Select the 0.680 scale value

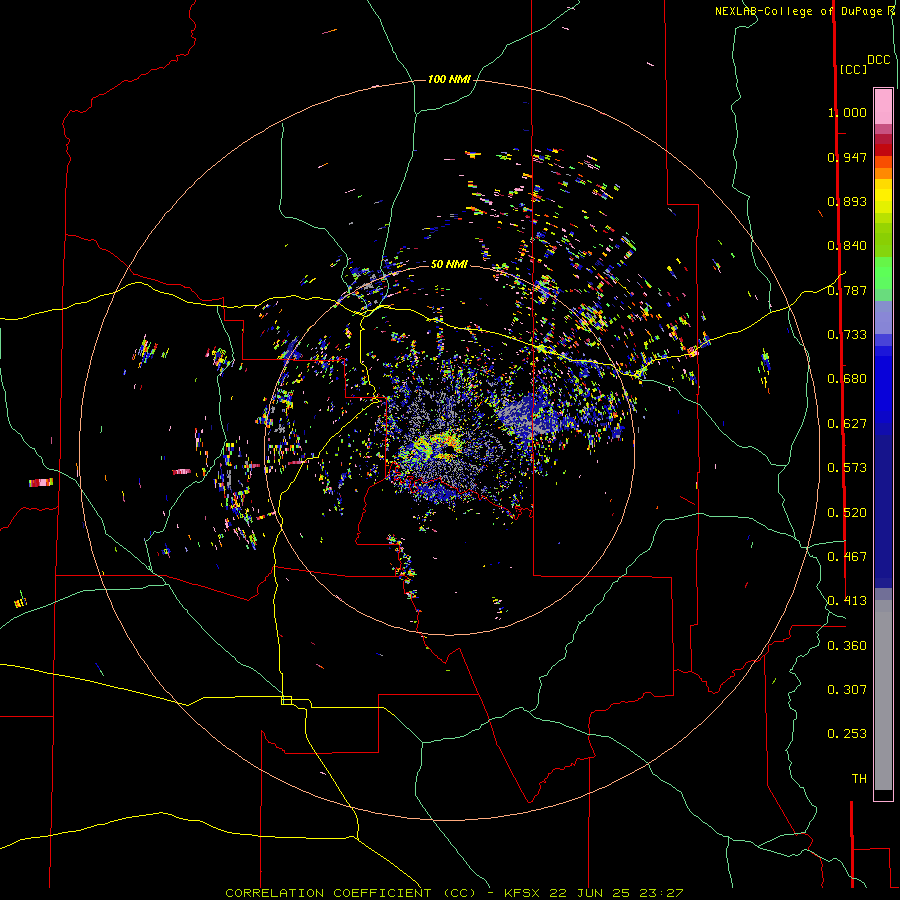(x=847, y=379)
